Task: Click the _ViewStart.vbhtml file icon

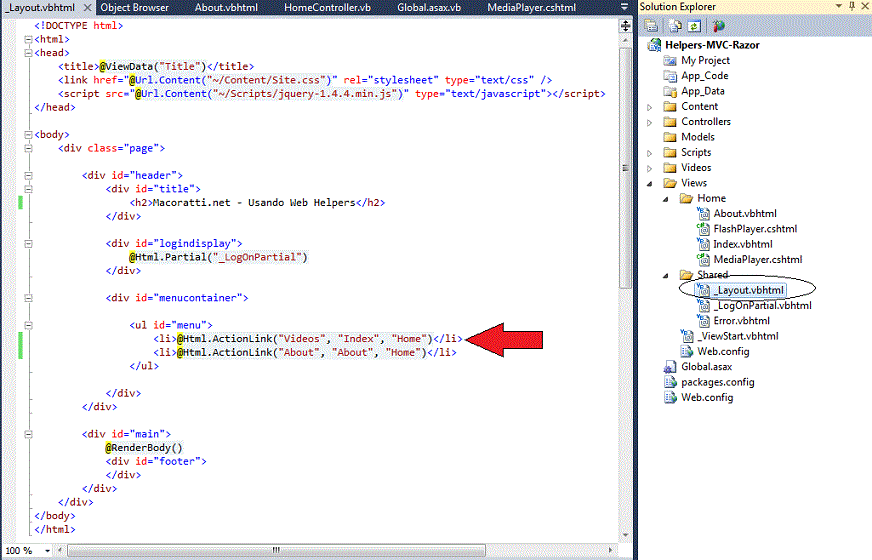Action: (x=687, y=336)
